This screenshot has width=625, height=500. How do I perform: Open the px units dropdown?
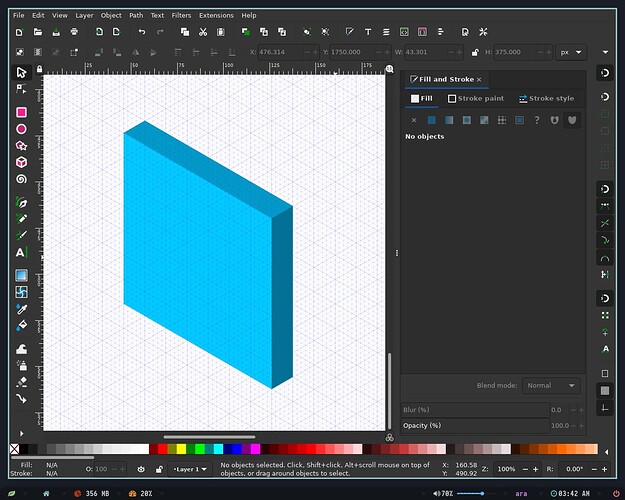(571, 52)
